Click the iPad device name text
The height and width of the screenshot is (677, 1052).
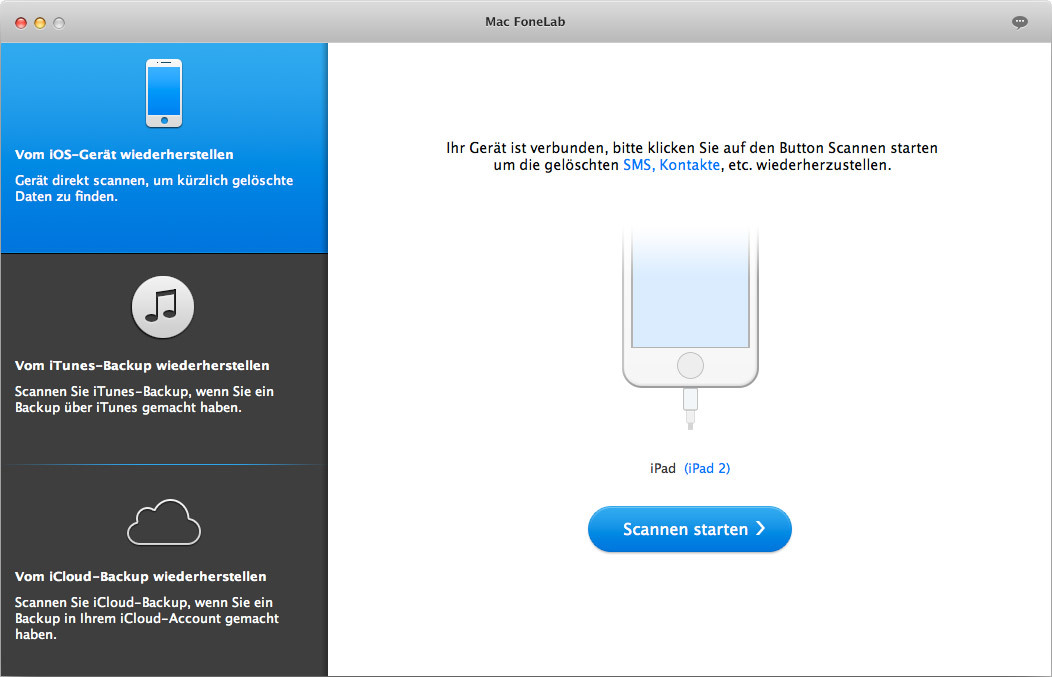pos(662,468)
